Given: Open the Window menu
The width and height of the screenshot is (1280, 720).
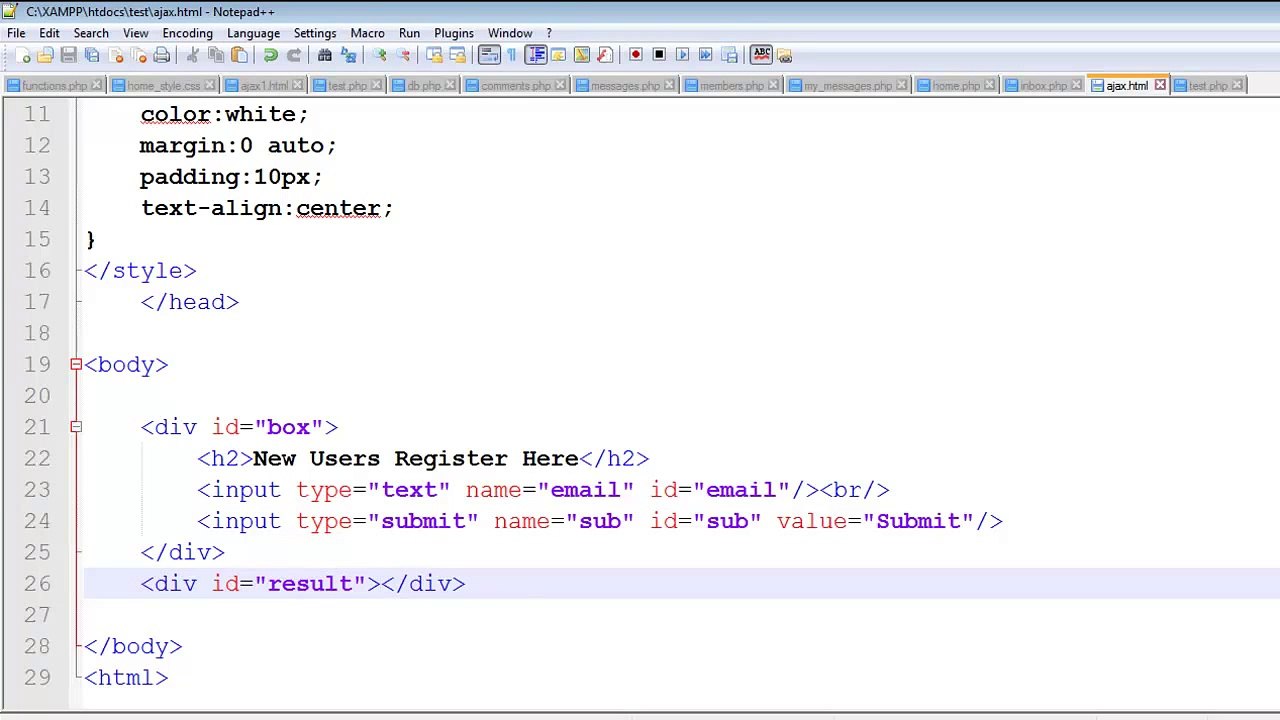Looking at the screenshot, I should [x=510, y=33].
